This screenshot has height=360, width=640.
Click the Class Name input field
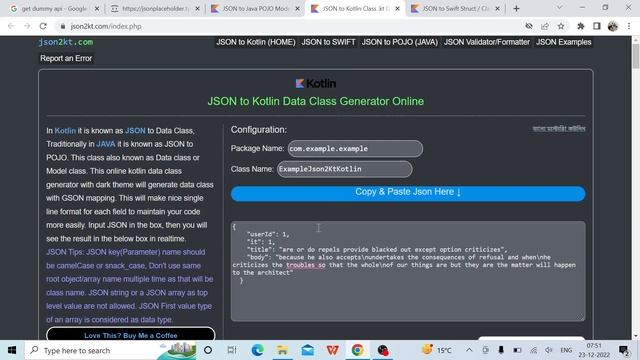(344, 169)
